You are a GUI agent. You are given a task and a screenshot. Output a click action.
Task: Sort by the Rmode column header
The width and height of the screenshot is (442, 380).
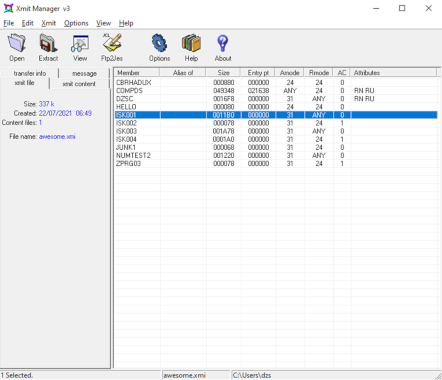click(319, 73)
